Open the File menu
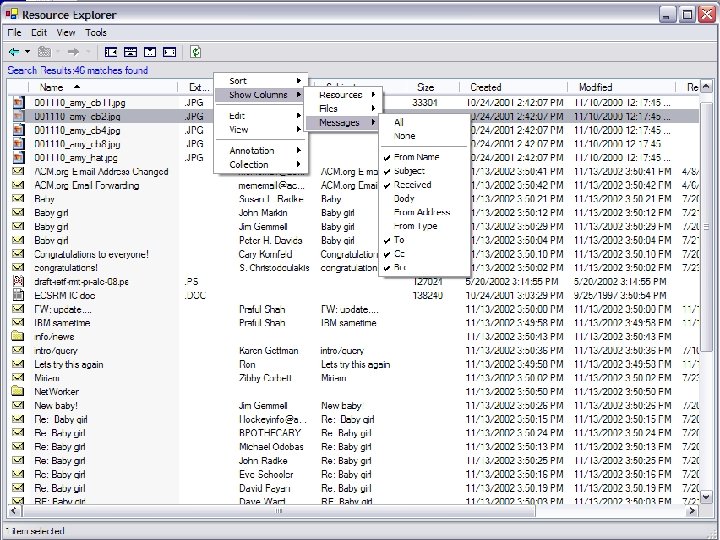 point(14,33)
